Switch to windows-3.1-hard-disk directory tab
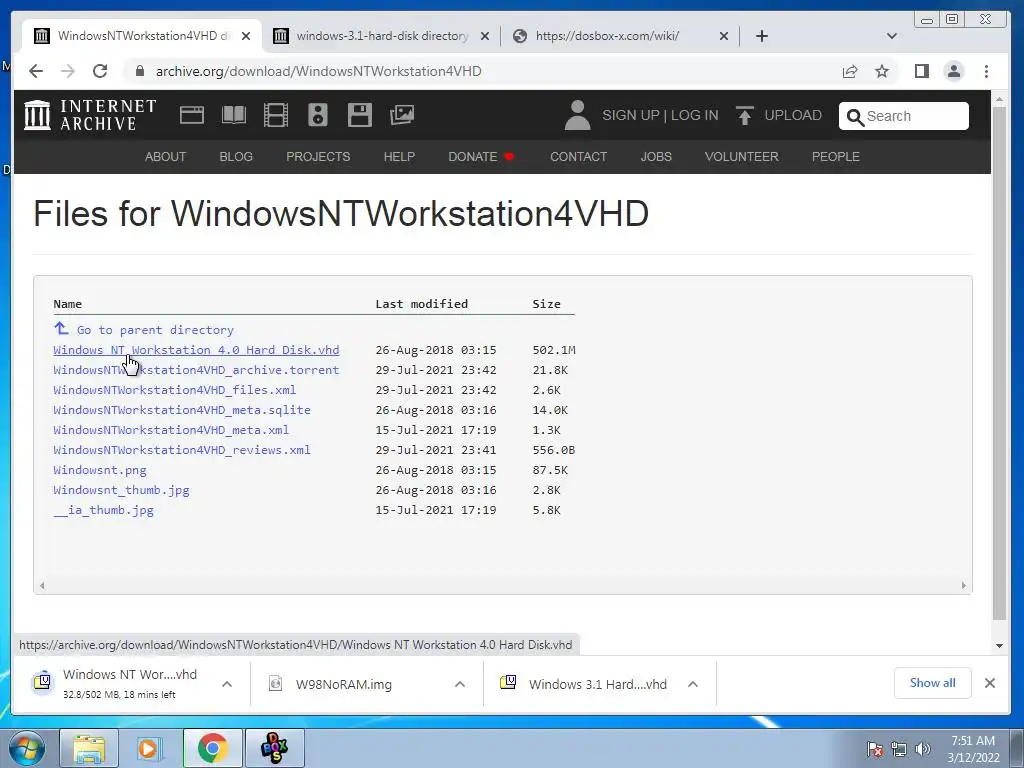This screenshot has height=768, width=1024. pyautogui.click(x=381, y=36)
